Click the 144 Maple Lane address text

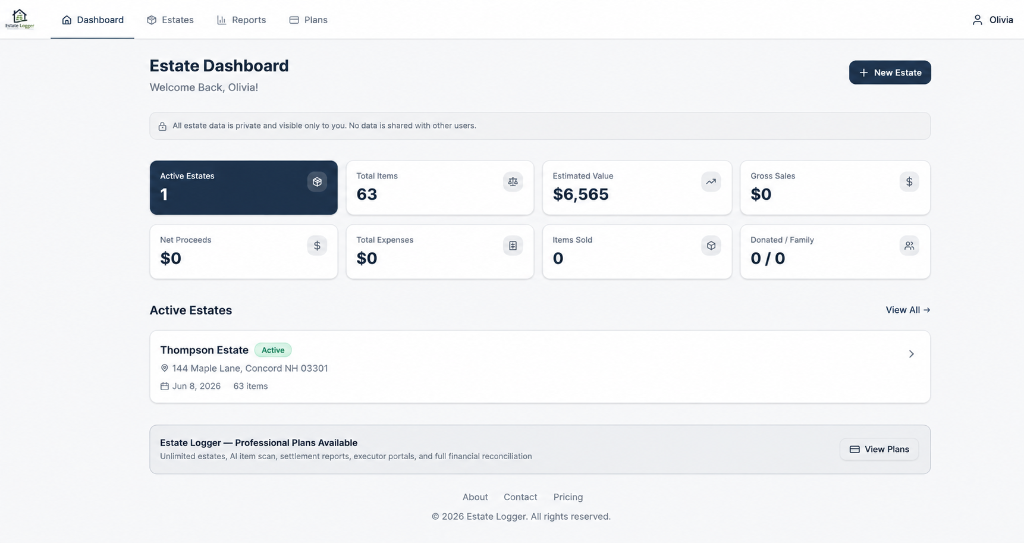(250, 369)
